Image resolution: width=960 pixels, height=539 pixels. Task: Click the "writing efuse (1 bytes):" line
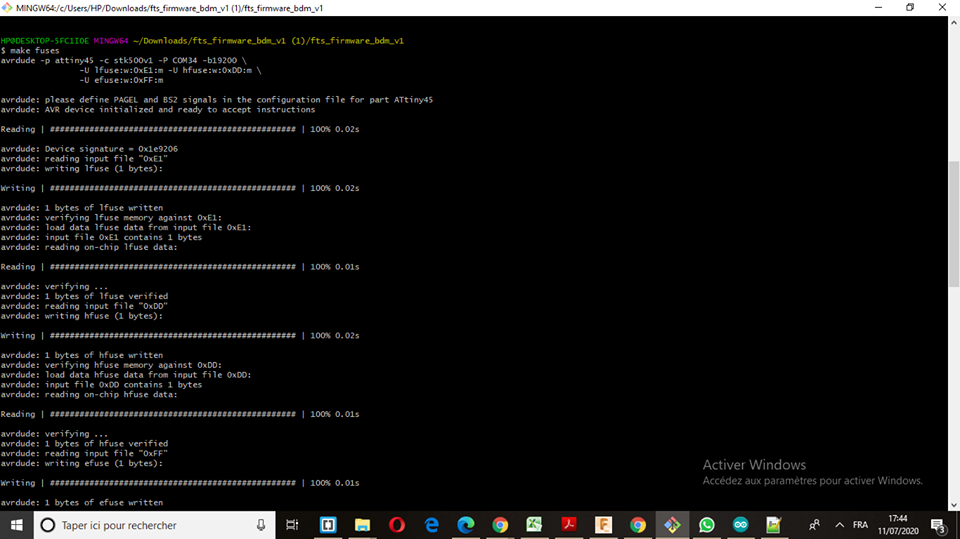point(81,463)
